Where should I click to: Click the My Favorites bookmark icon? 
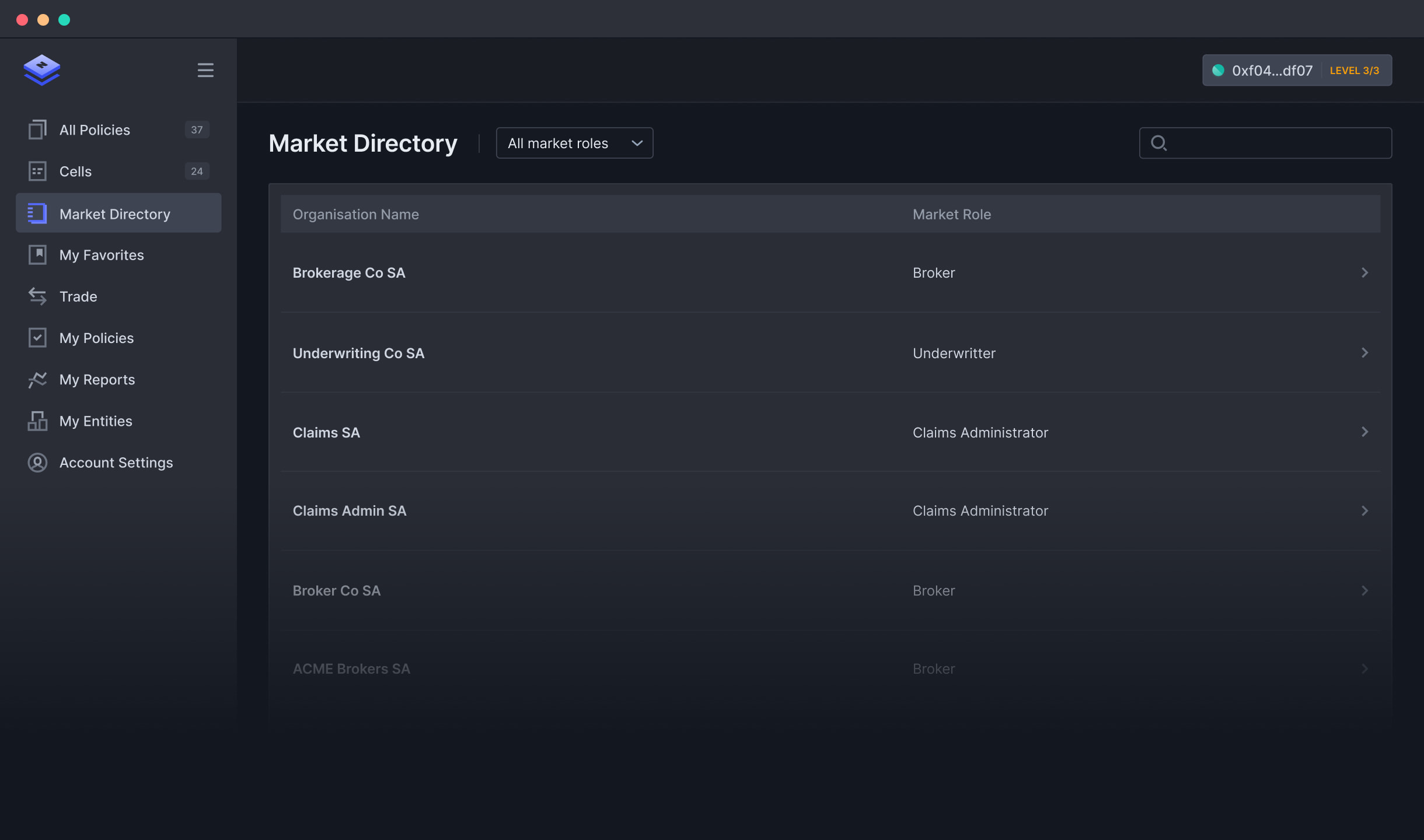coord(37,255)
